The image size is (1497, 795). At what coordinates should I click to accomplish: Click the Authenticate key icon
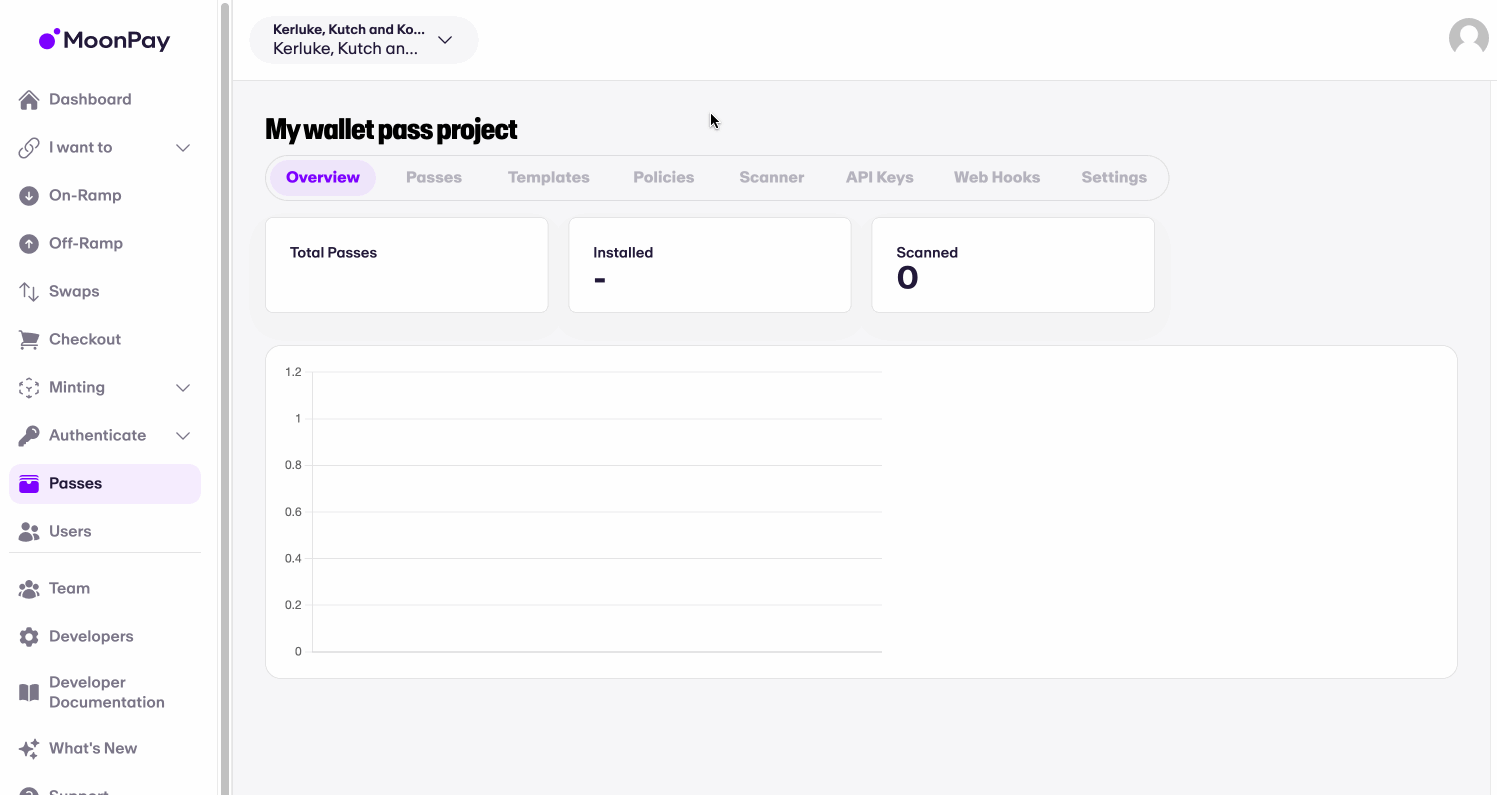point(29,436)
